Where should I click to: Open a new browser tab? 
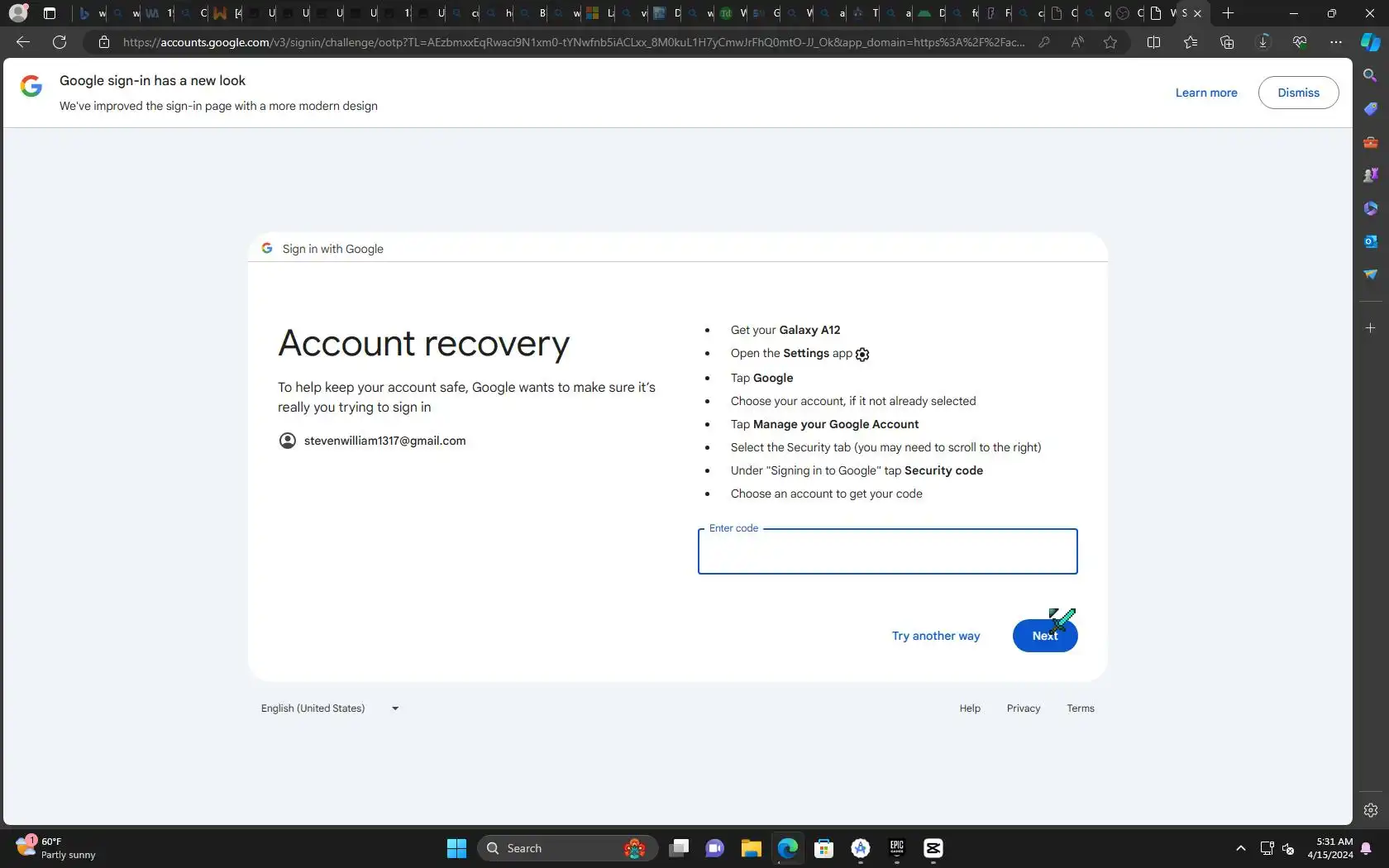point(1229,13)
